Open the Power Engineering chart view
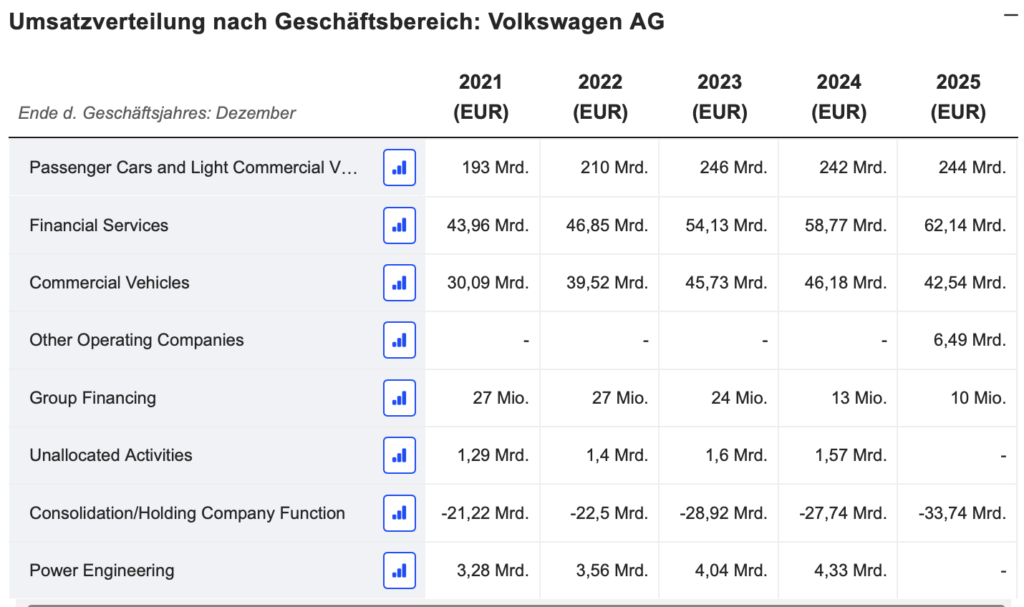Screen dimensions: 1024x607 point(399,570)
